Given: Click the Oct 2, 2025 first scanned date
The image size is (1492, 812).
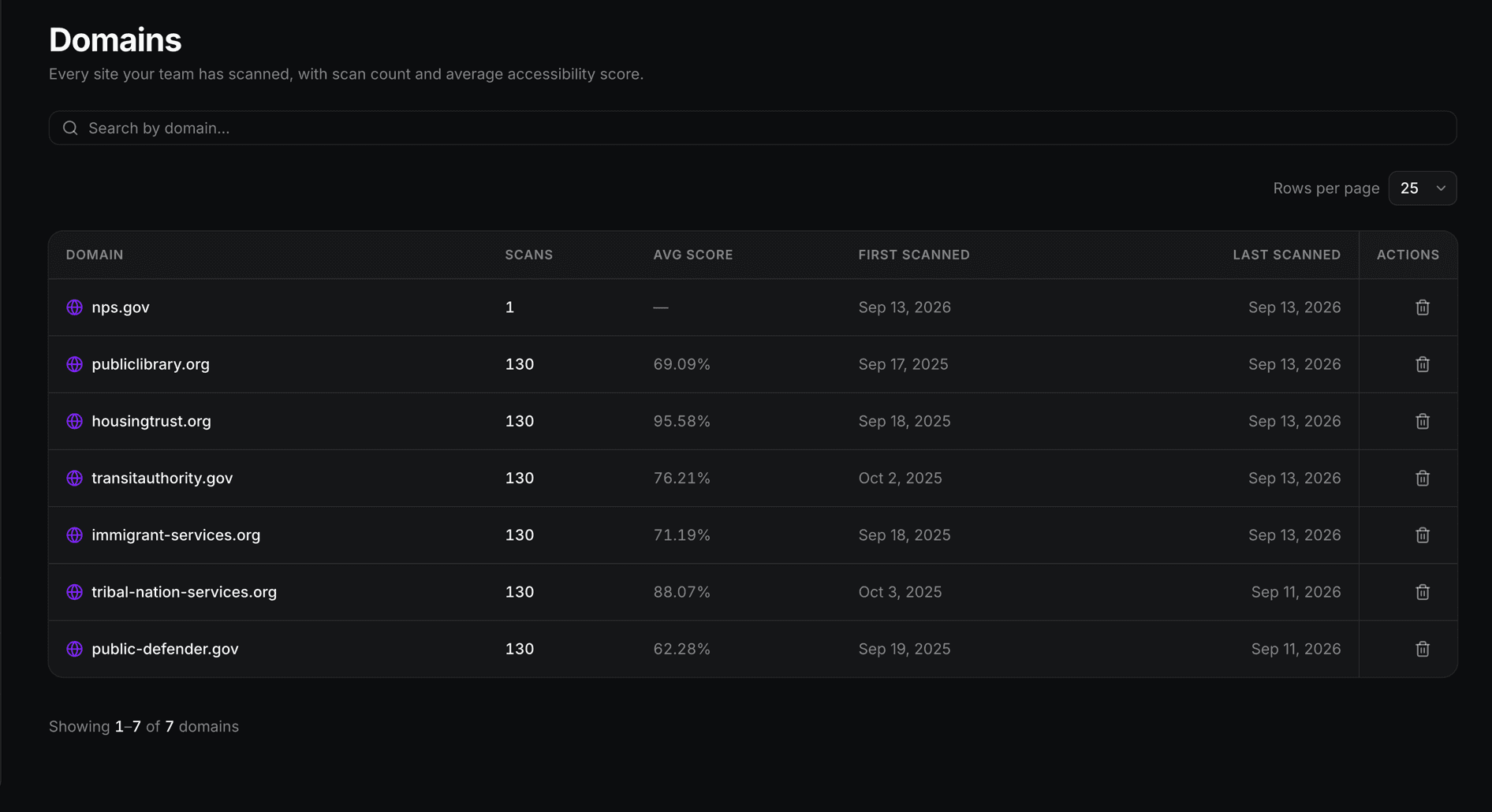Looking at the screenshot, I should coord(900,478).
